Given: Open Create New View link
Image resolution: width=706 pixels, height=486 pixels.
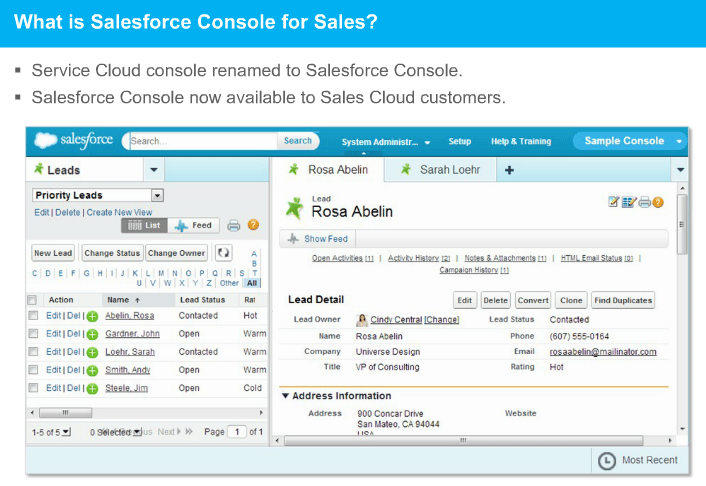Looking at the screenshot, I should click(x=119, y=212).
